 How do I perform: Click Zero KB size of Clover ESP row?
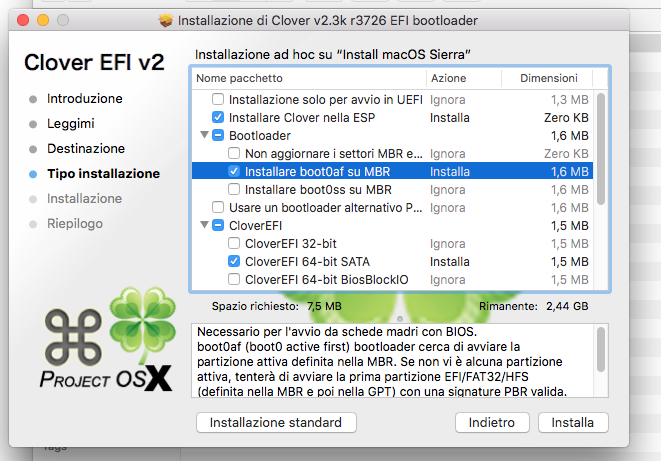click(x=566, y=118)
